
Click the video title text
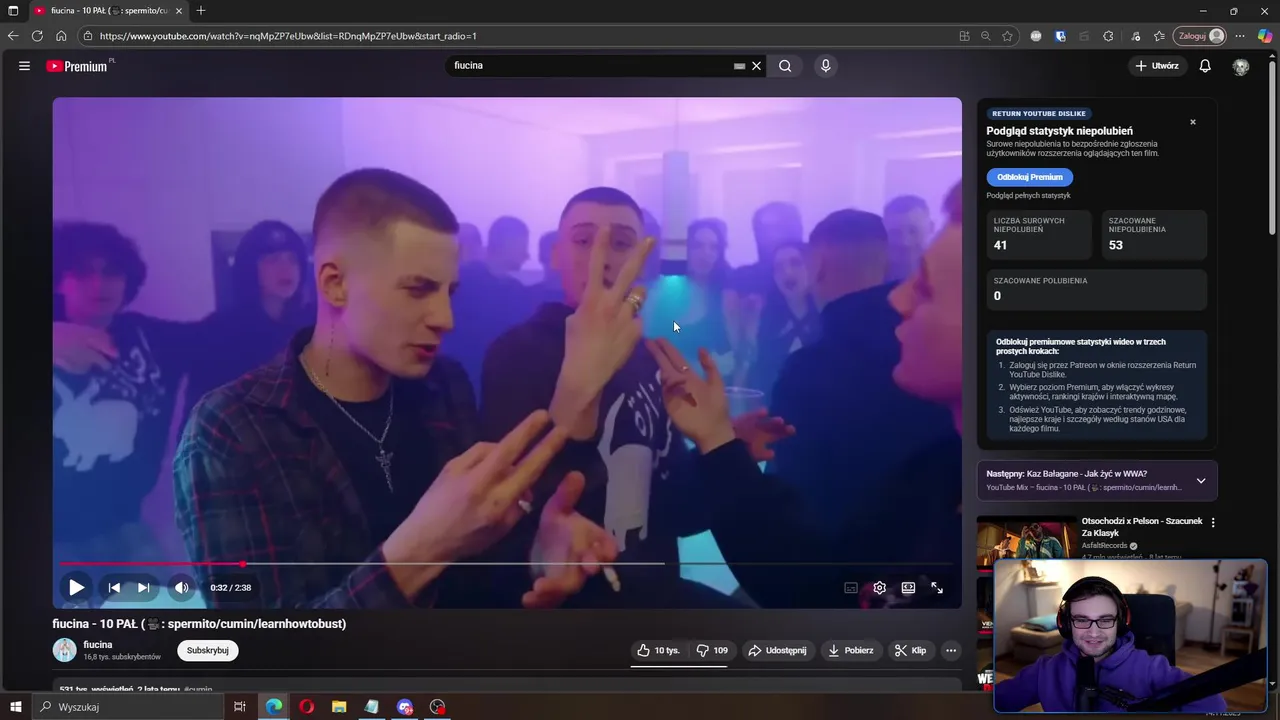pos(199,624)
